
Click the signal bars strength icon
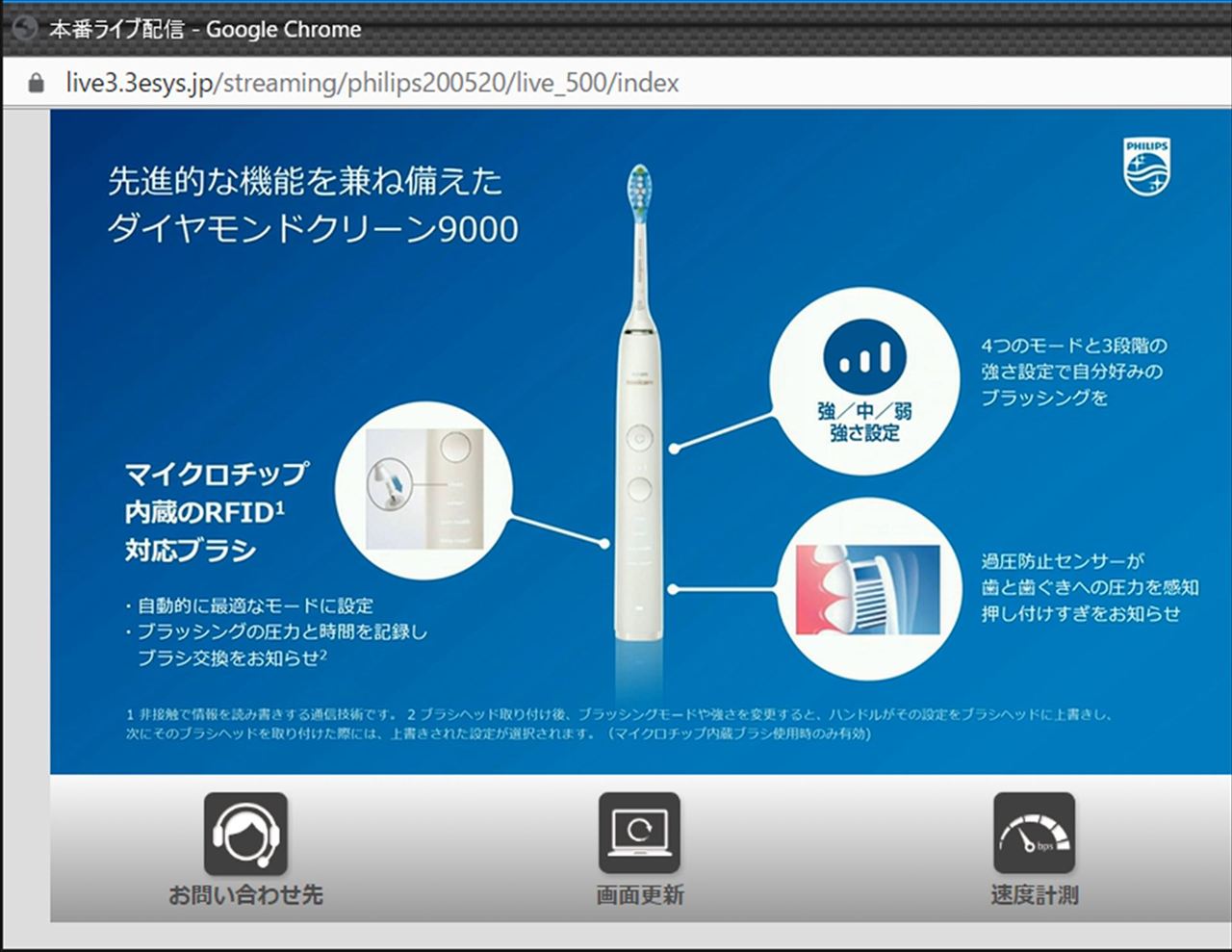click(x=864, y=358)
